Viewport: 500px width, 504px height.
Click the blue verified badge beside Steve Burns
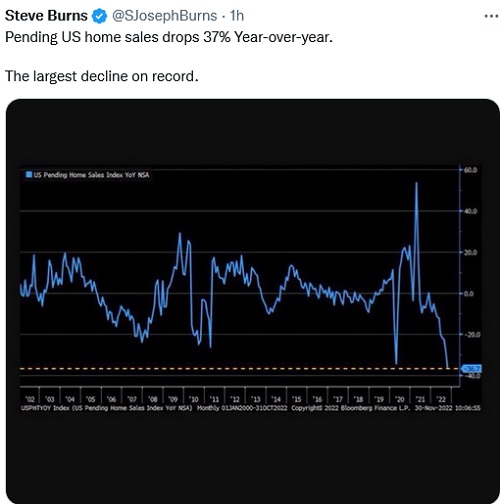pyautogui.click(x=99, y=16)
